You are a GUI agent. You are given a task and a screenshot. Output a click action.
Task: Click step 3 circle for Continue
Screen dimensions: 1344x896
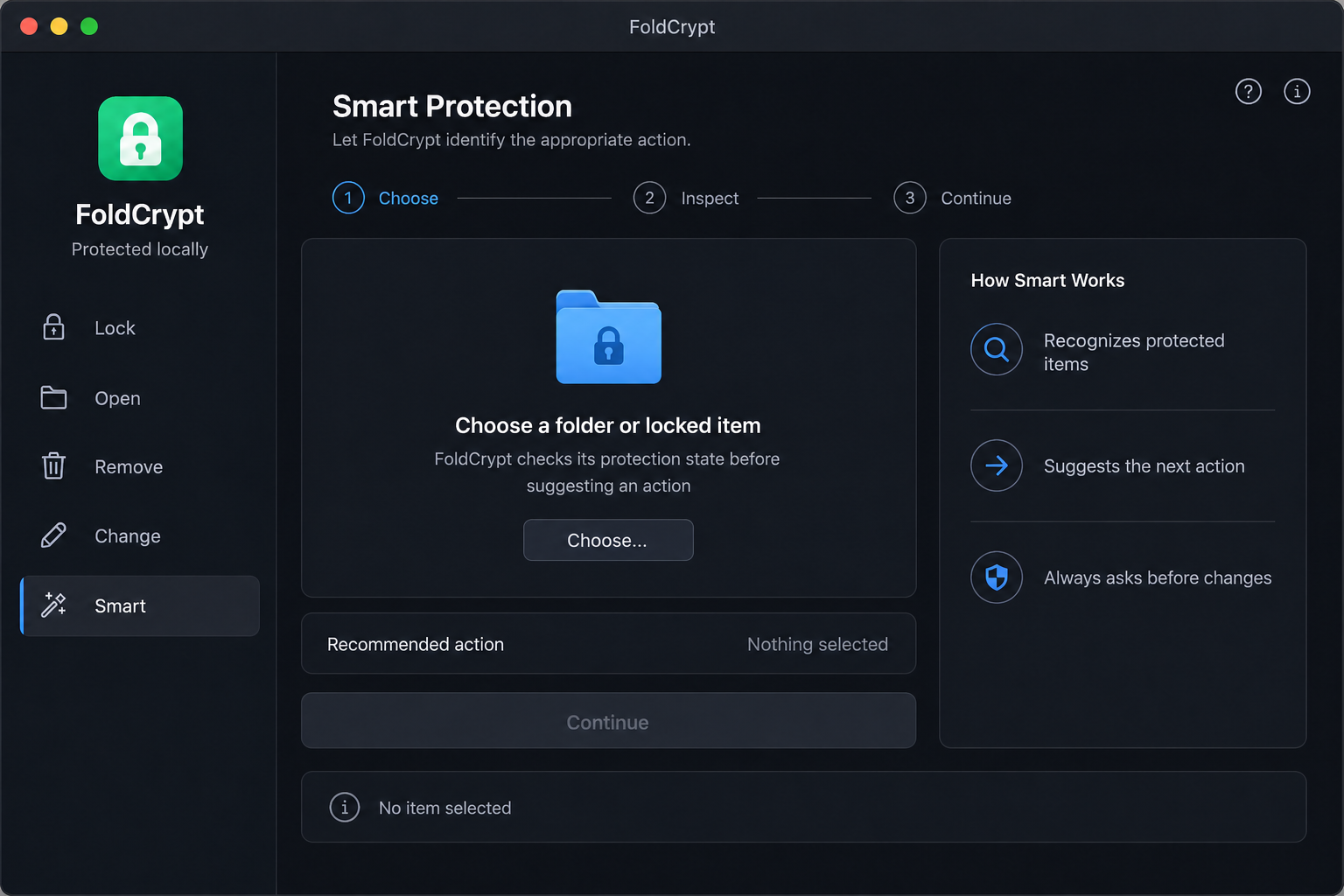(910, 198)
